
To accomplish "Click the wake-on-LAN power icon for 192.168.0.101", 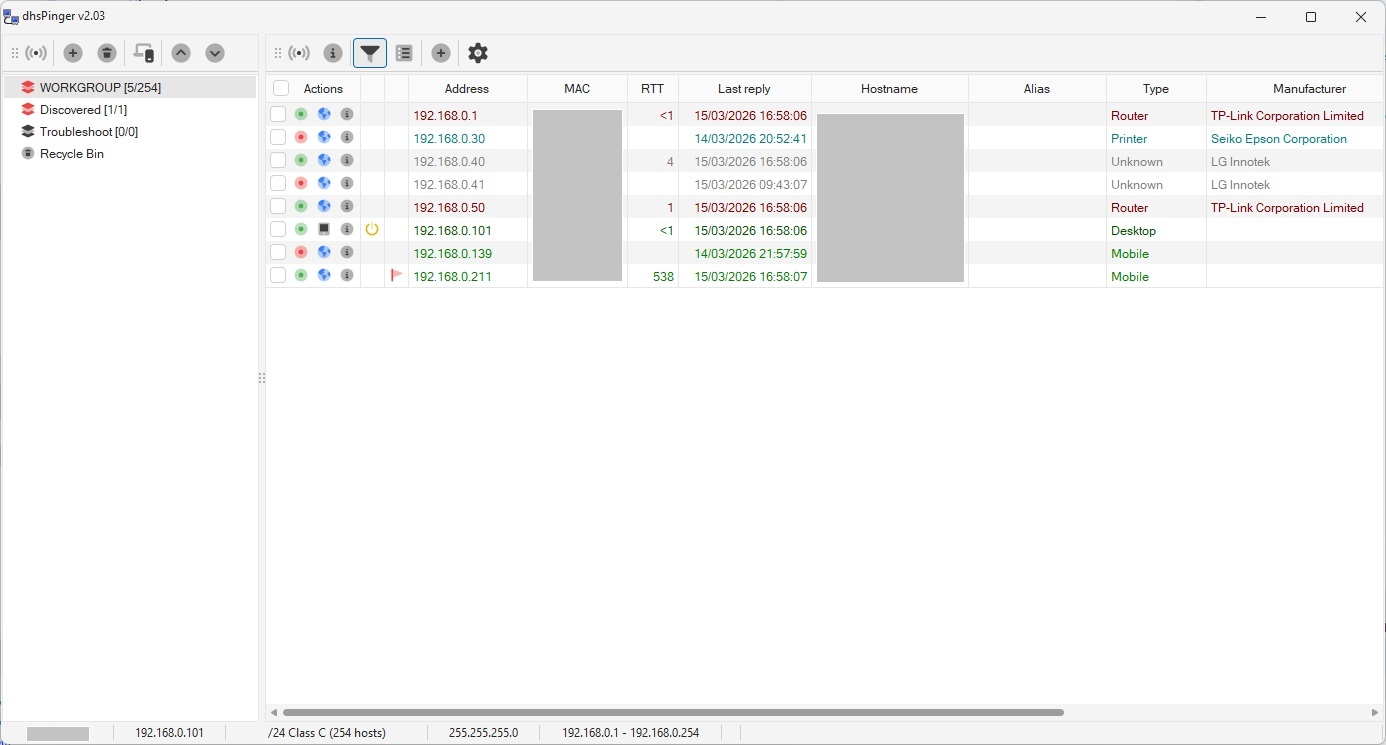I will (x=372, y=229).
